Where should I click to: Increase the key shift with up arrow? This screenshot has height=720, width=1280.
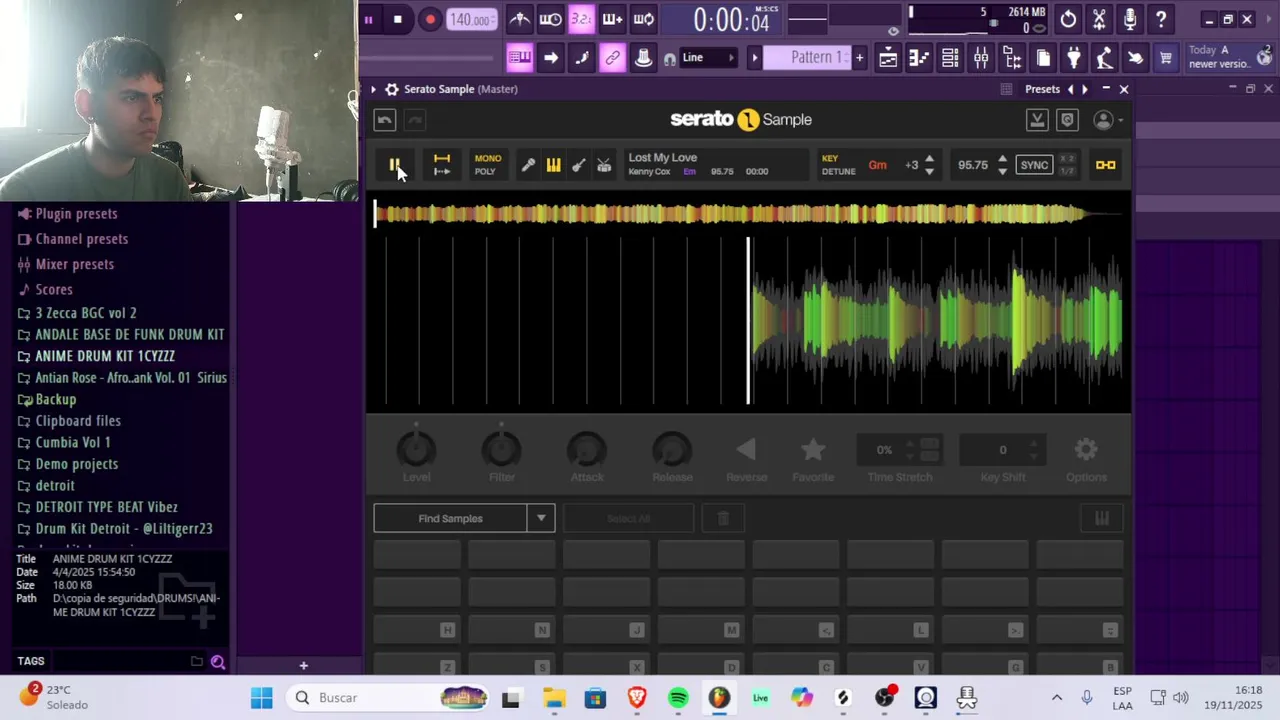(x=929, y=159)
